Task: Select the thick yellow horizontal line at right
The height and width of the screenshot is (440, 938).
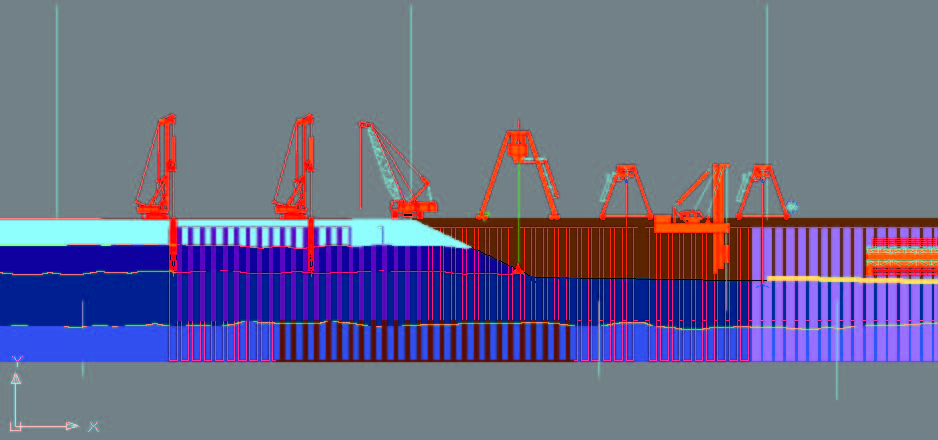Action: [x=852, y=280]
